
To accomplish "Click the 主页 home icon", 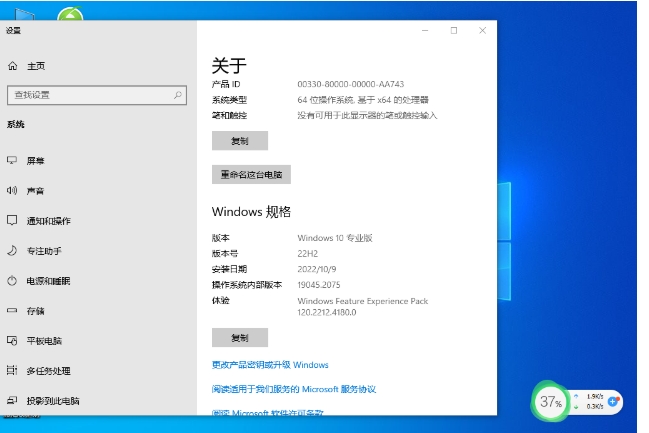I will pos(13,66).
